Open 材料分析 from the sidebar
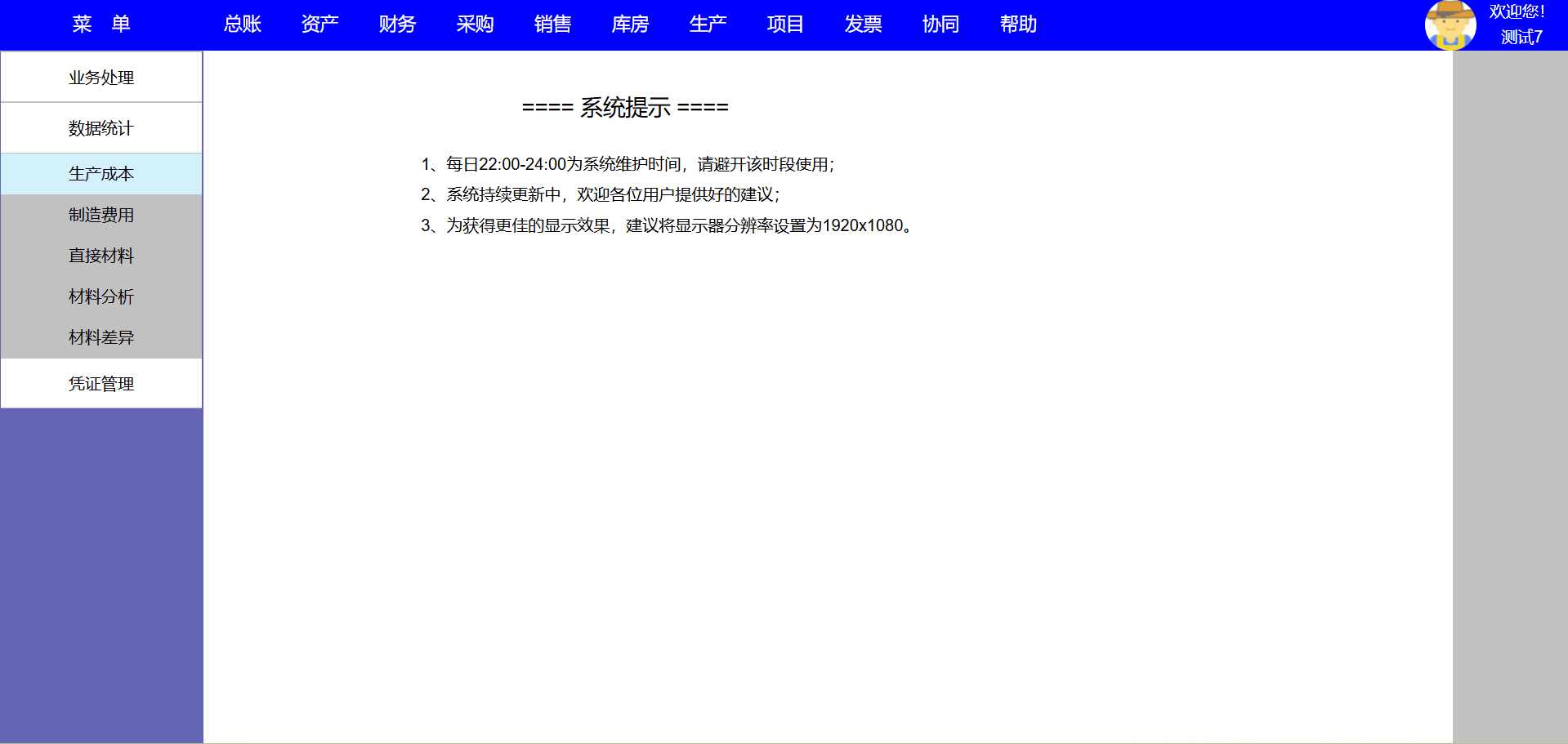This screenshot has height=744, width=1568. pyautogui.click(x=101, y=296)
